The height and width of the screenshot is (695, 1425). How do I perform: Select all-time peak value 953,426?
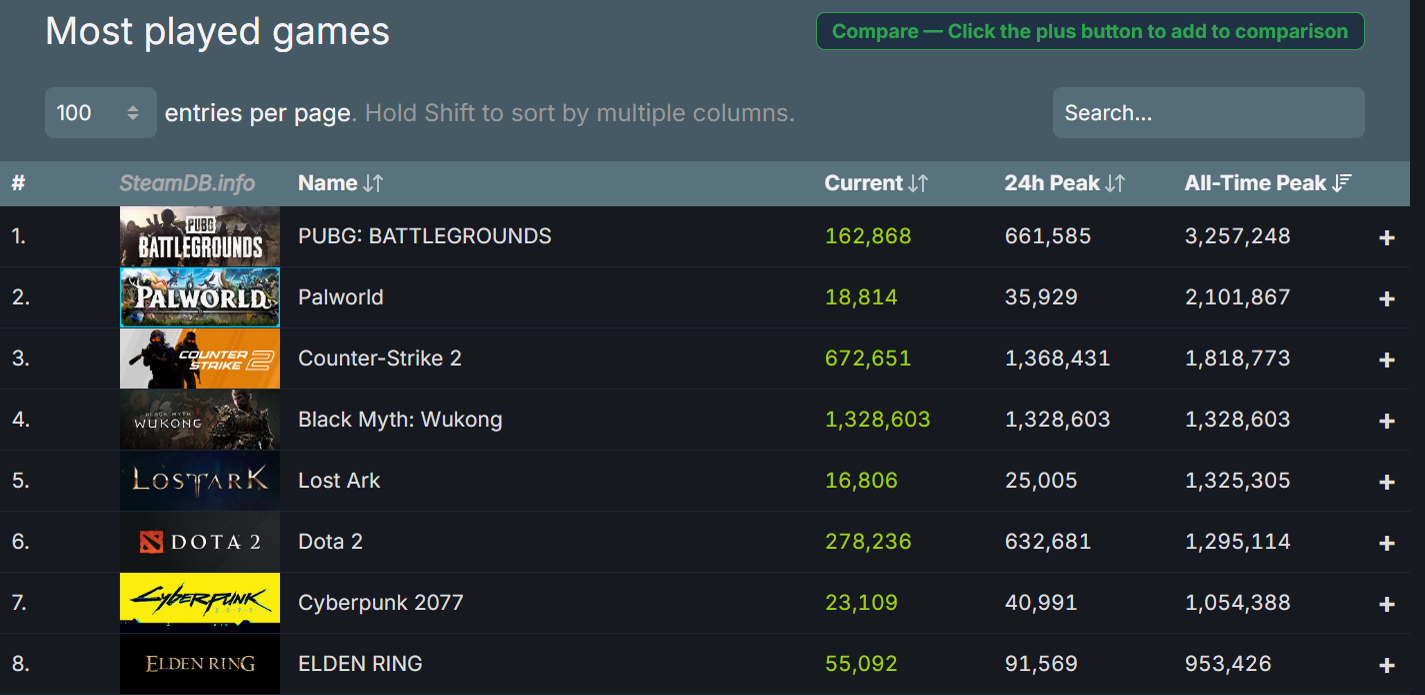(1228, 663)
